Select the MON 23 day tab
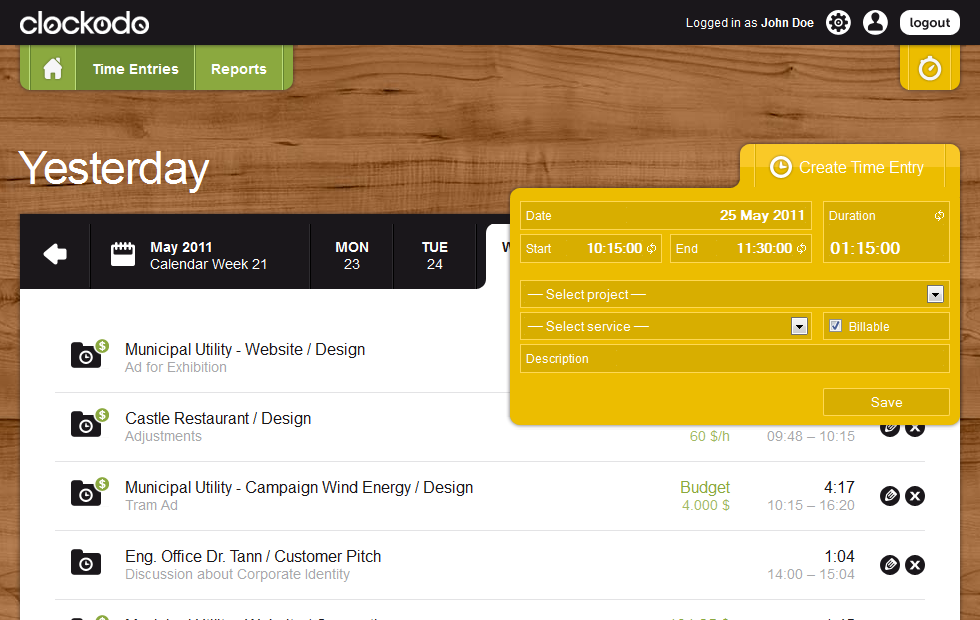This screenshot has width=980, height=620. pos(352,256)
